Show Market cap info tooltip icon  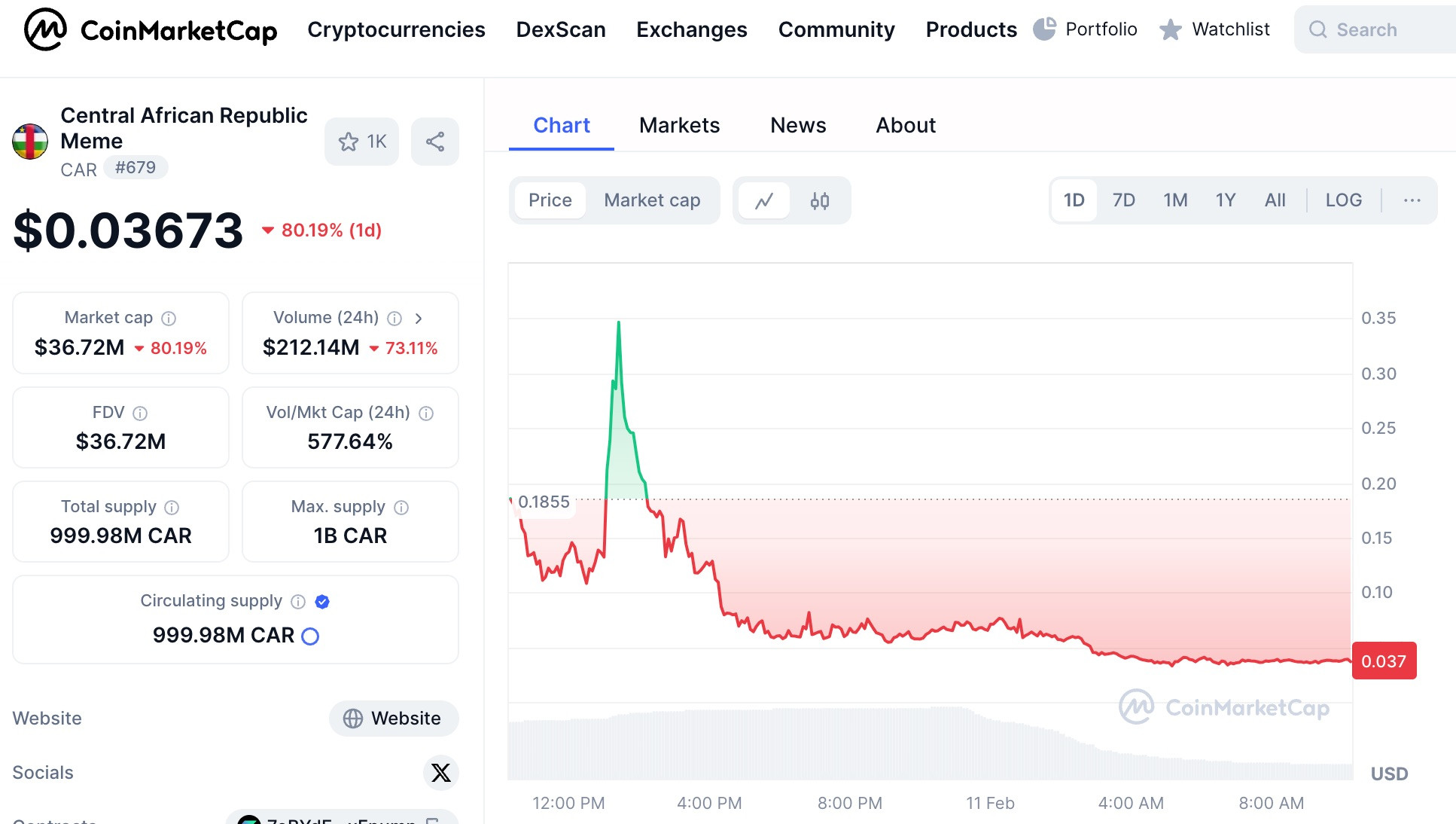pyautogui.click(x=169, y=319)
